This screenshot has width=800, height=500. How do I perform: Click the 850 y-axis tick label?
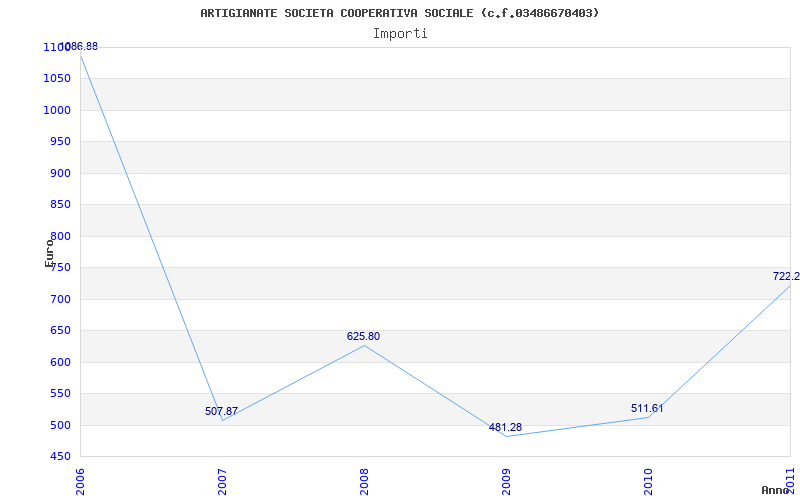[x=60, y=205]
